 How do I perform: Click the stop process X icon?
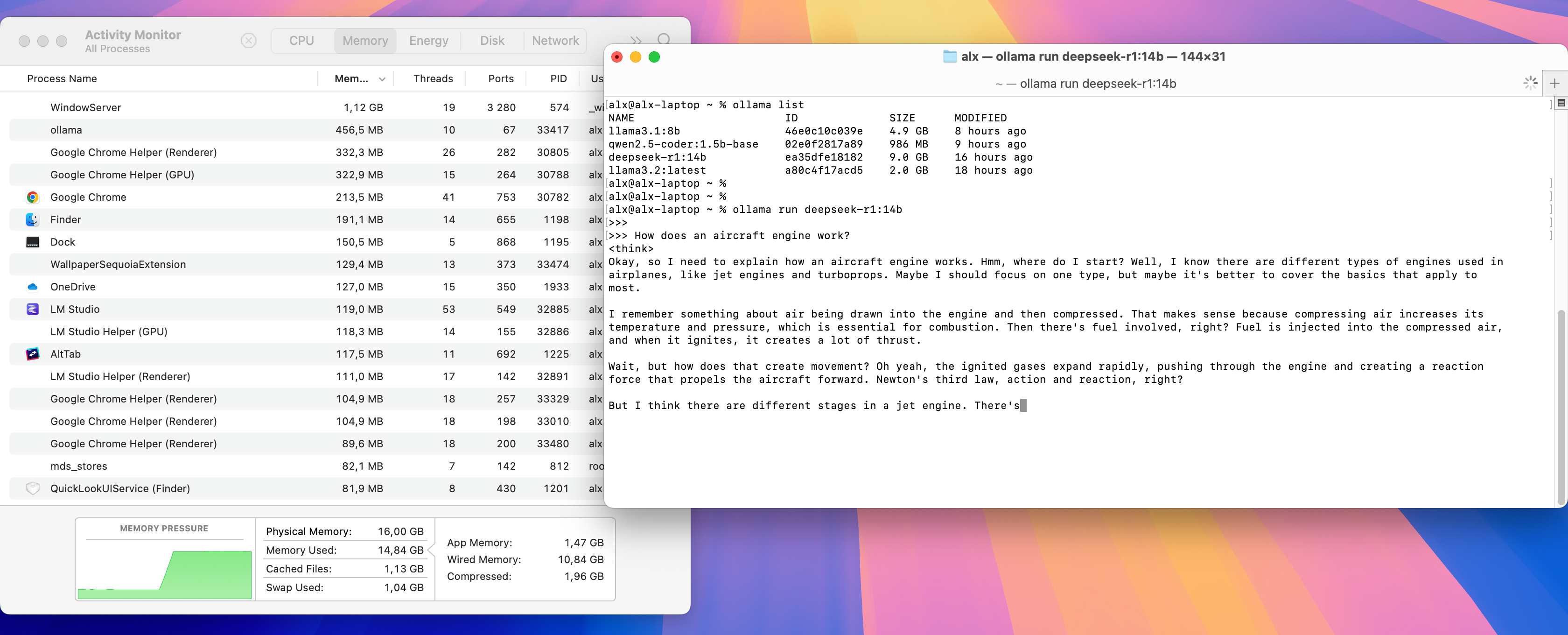click(x=248, y=41)
